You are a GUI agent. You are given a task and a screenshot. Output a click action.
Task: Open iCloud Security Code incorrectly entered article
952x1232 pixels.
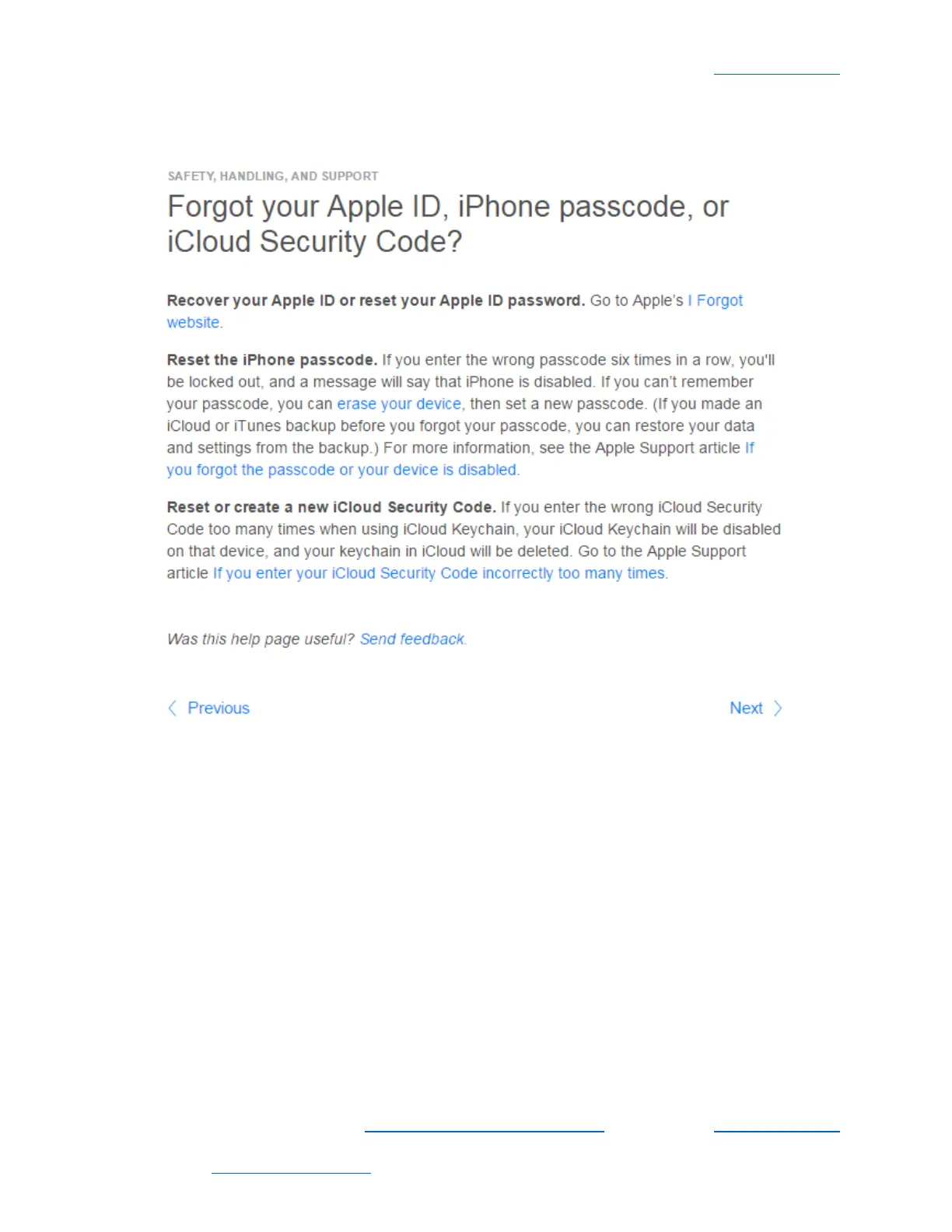pos(439,573)
